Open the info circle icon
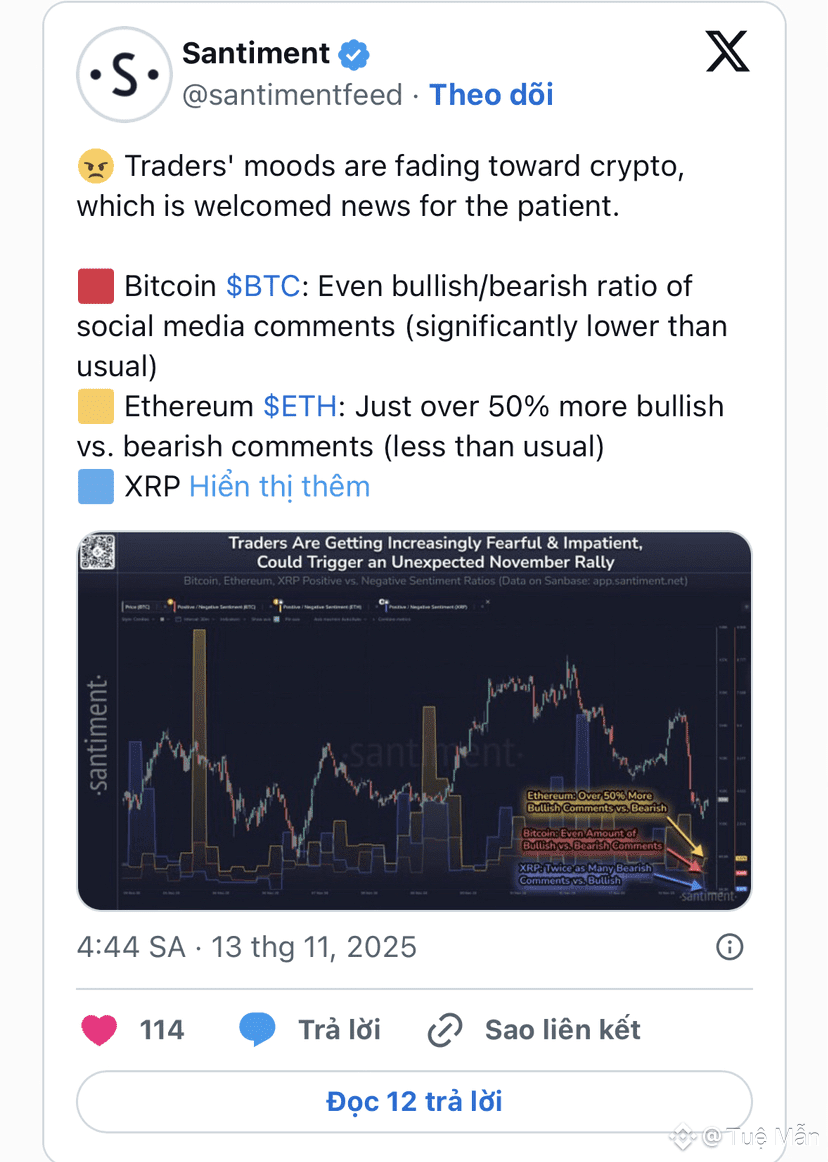 [730, 946]
